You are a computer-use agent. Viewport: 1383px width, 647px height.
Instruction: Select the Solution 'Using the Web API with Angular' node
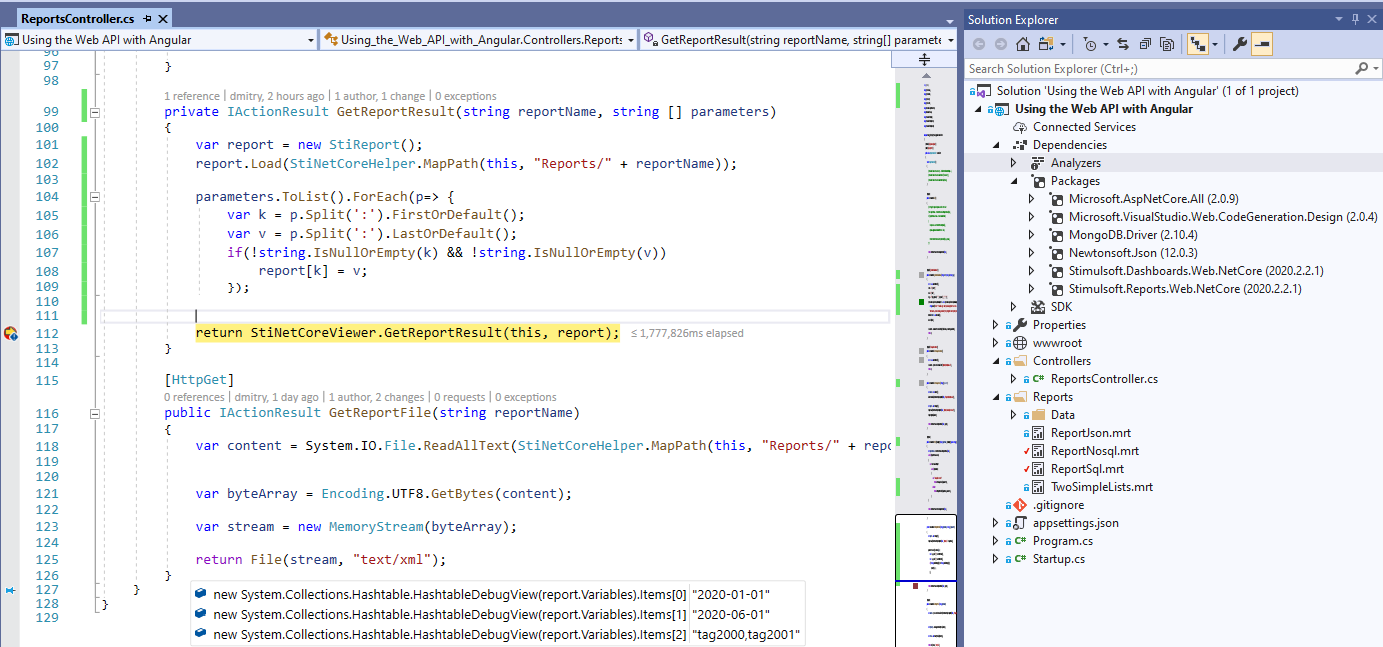point(1147,91)
